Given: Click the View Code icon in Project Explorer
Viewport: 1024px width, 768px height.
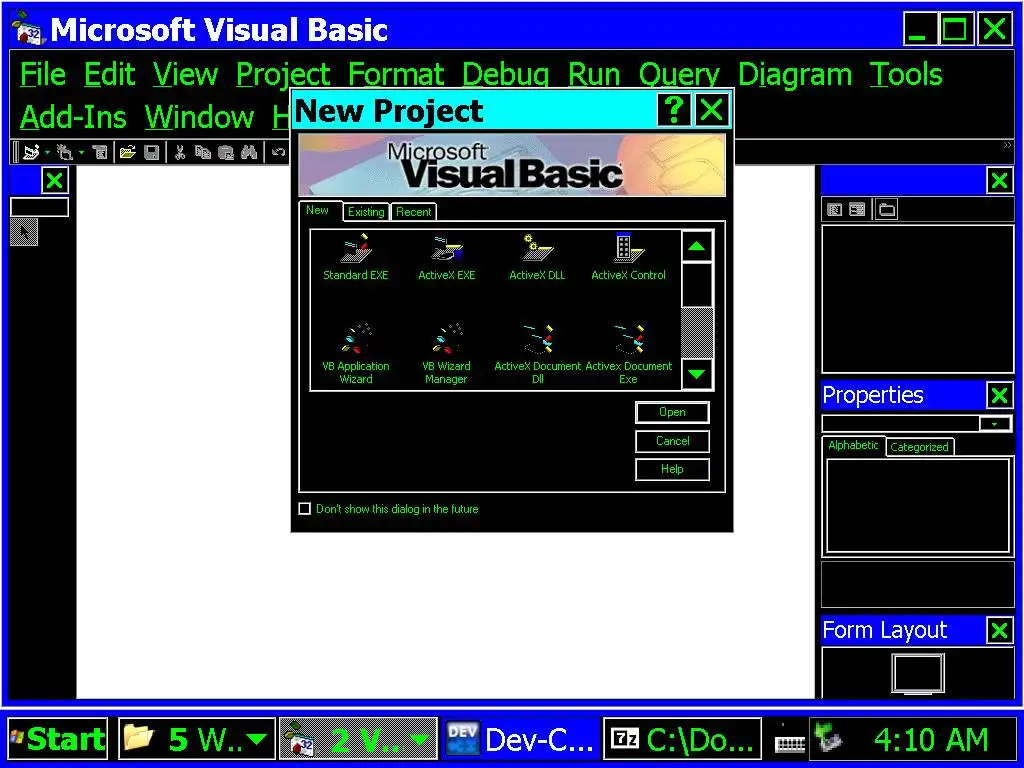Looking at the screenshot, I should tap(834, 210).
